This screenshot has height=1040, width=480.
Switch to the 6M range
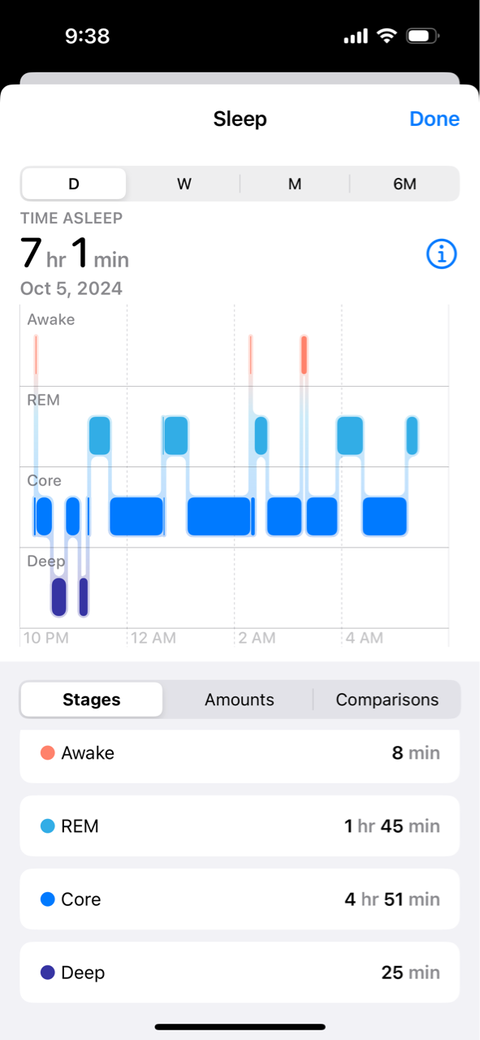point(404,184)
